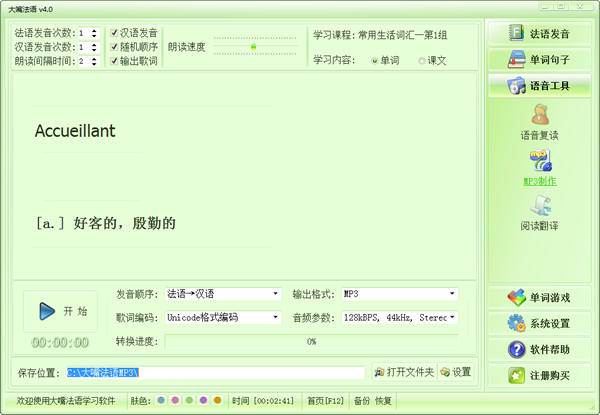Select the 课文 radio button

click(x=421, y=61)
